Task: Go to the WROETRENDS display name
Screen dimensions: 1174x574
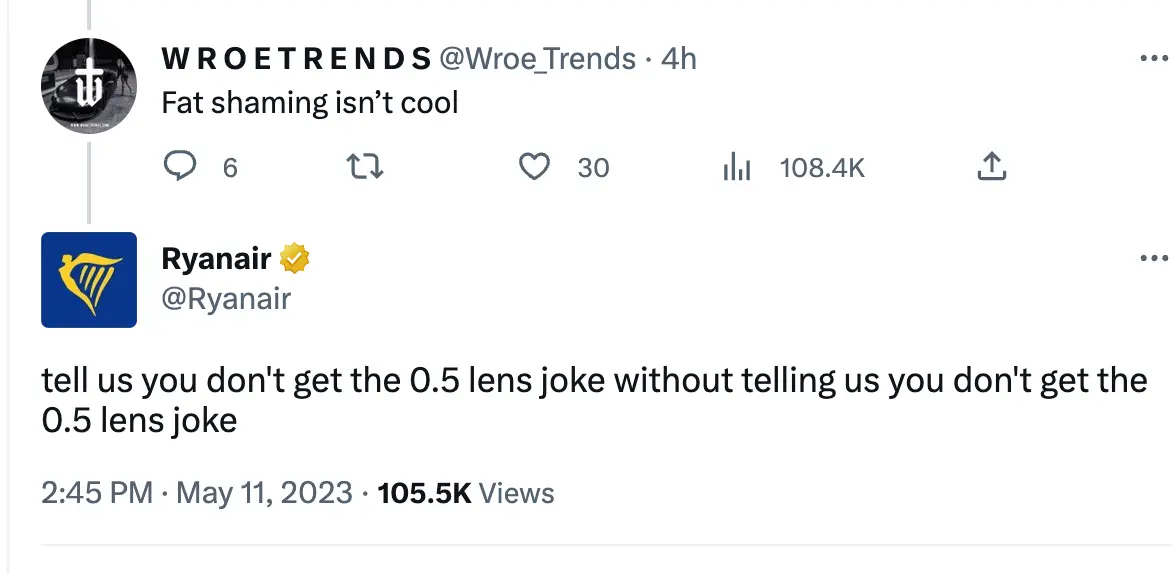Action: click(296, 59)
